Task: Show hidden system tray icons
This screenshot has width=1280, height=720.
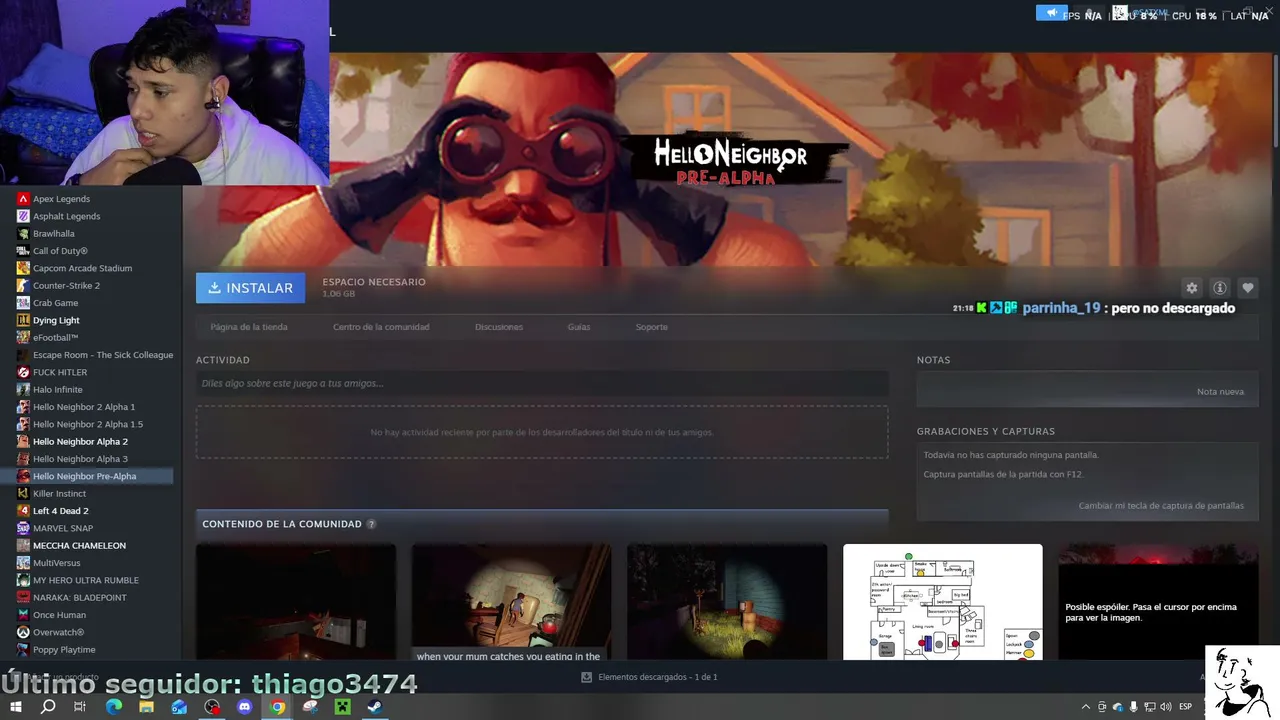Action: (x=1086, y=707)
